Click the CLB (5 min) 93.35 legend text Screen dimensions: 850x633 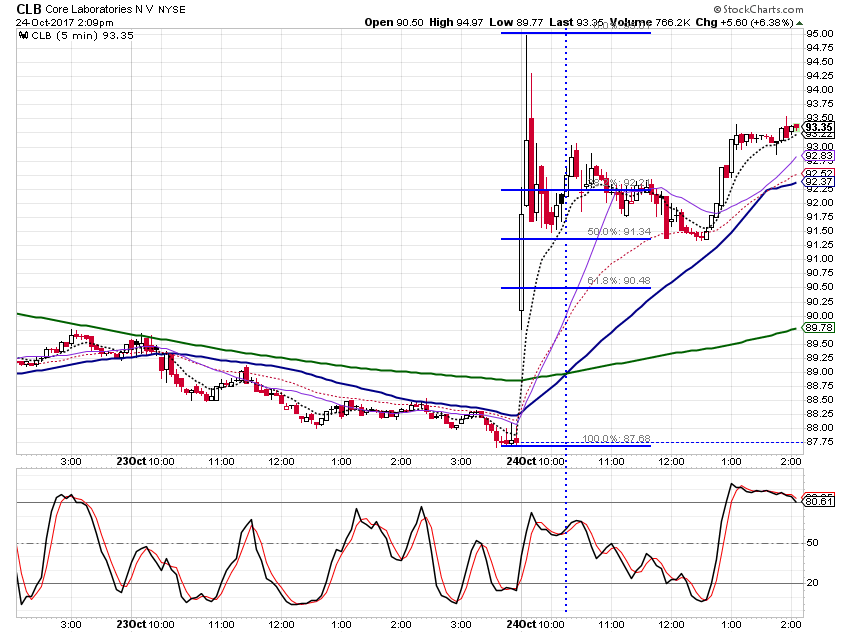(82, 35)
